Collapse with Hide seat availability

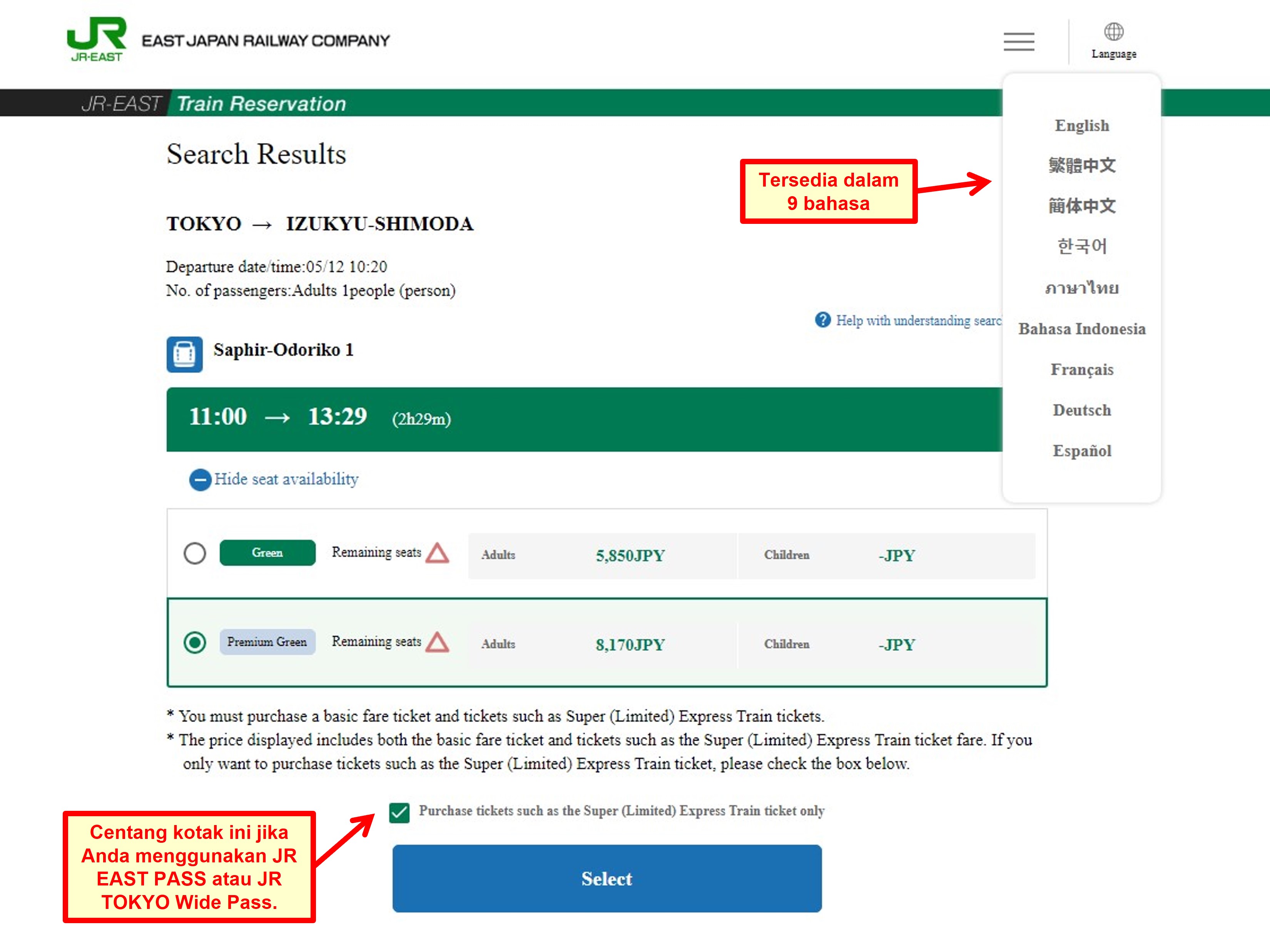[x=286, y=479]
